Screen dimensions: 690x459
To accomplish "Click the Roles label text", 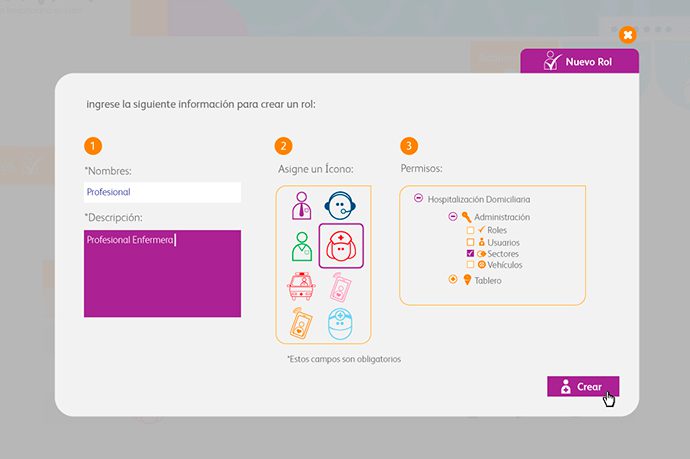I will (497, 230).
